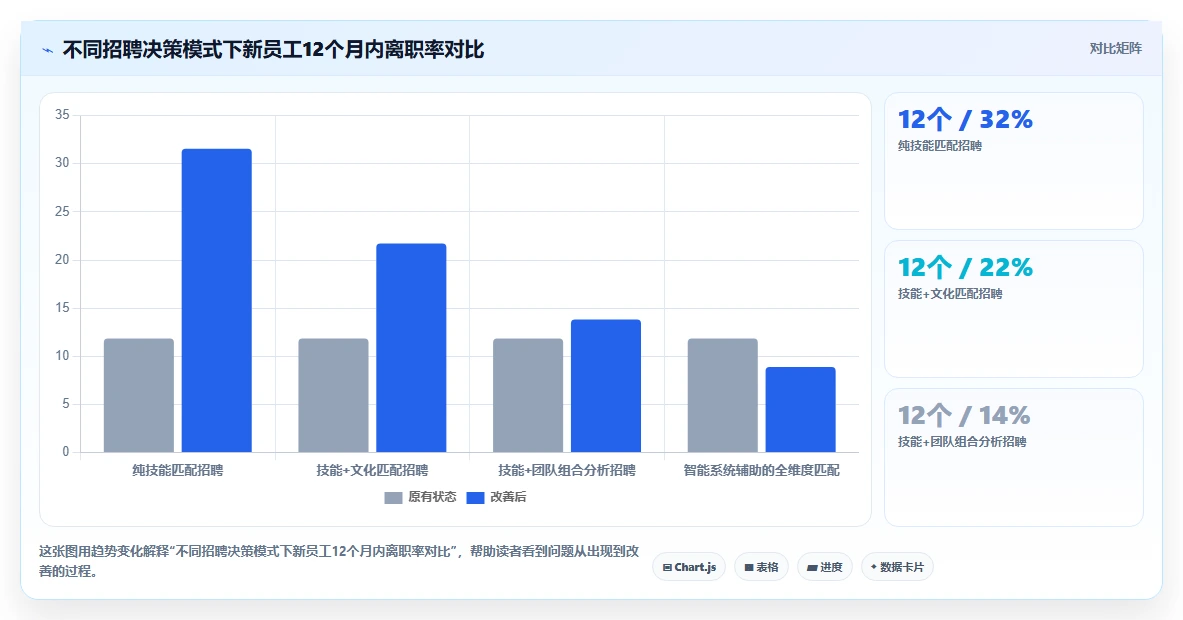Open the 12个 / 14% 技能+团队组合分析招聘 card

(1013, 457)
